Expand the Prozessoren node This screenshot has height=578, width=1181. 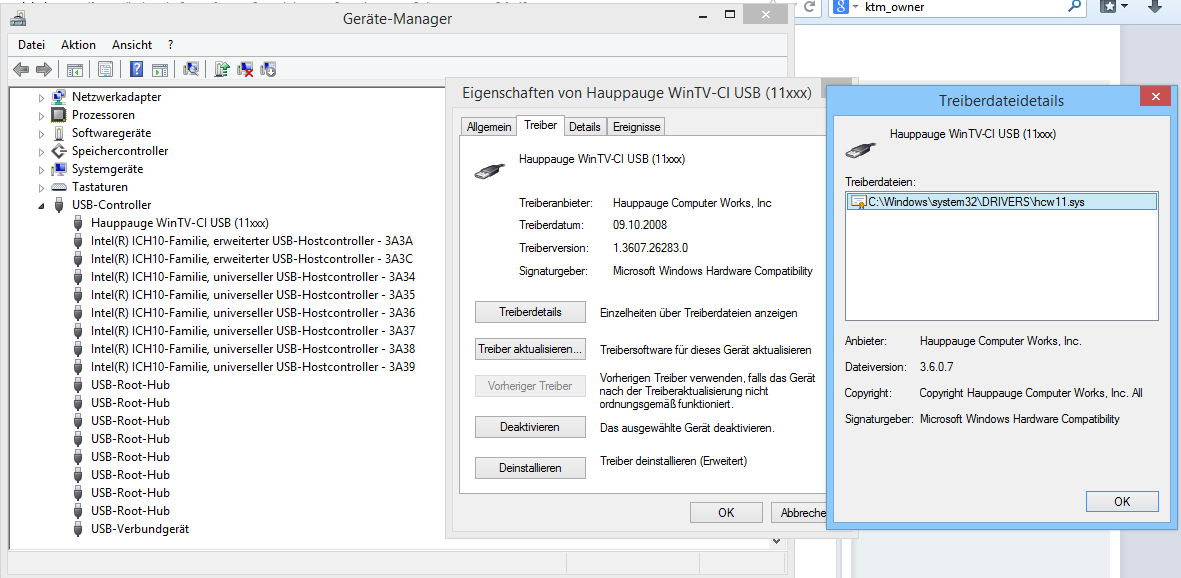tap(41, 115)
